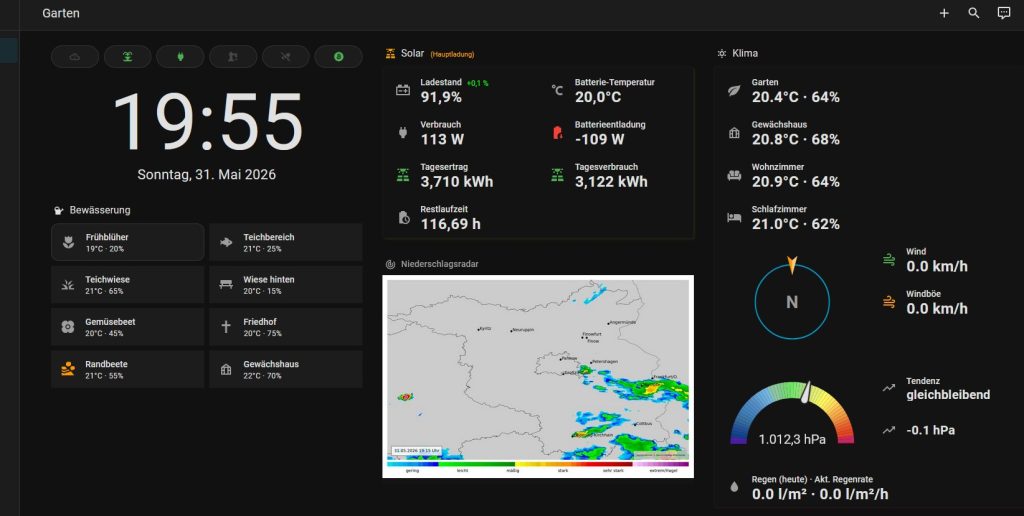Click the Garten leaf icon in Klima
The width and height of the screenshot is (1024, 516).
coord(734,90)
